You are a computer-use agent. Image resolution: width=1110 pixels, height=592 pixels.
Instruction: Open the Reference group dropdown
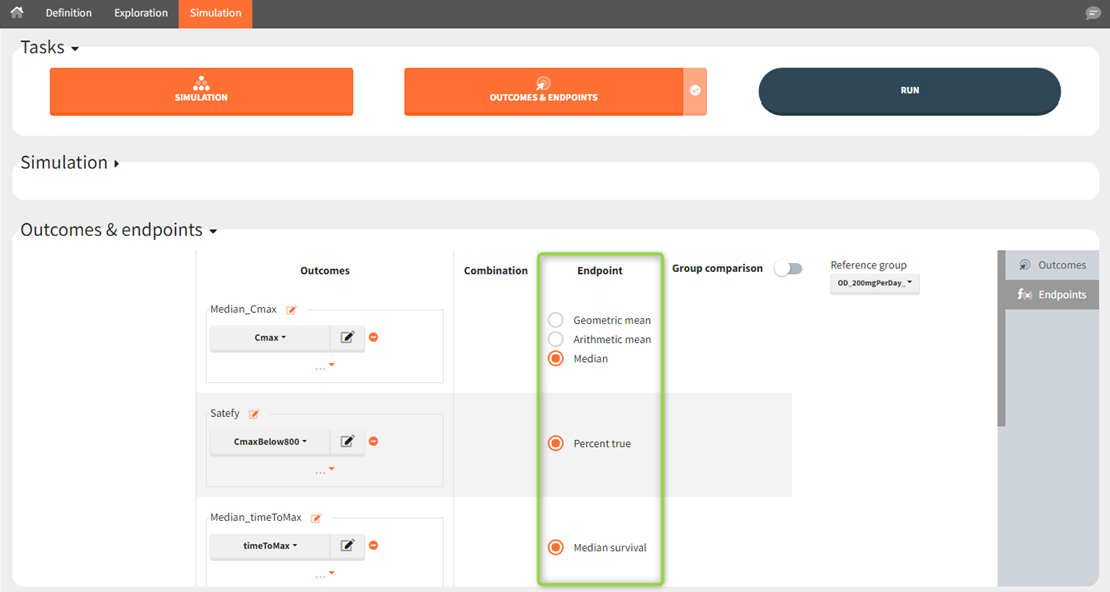874,284
